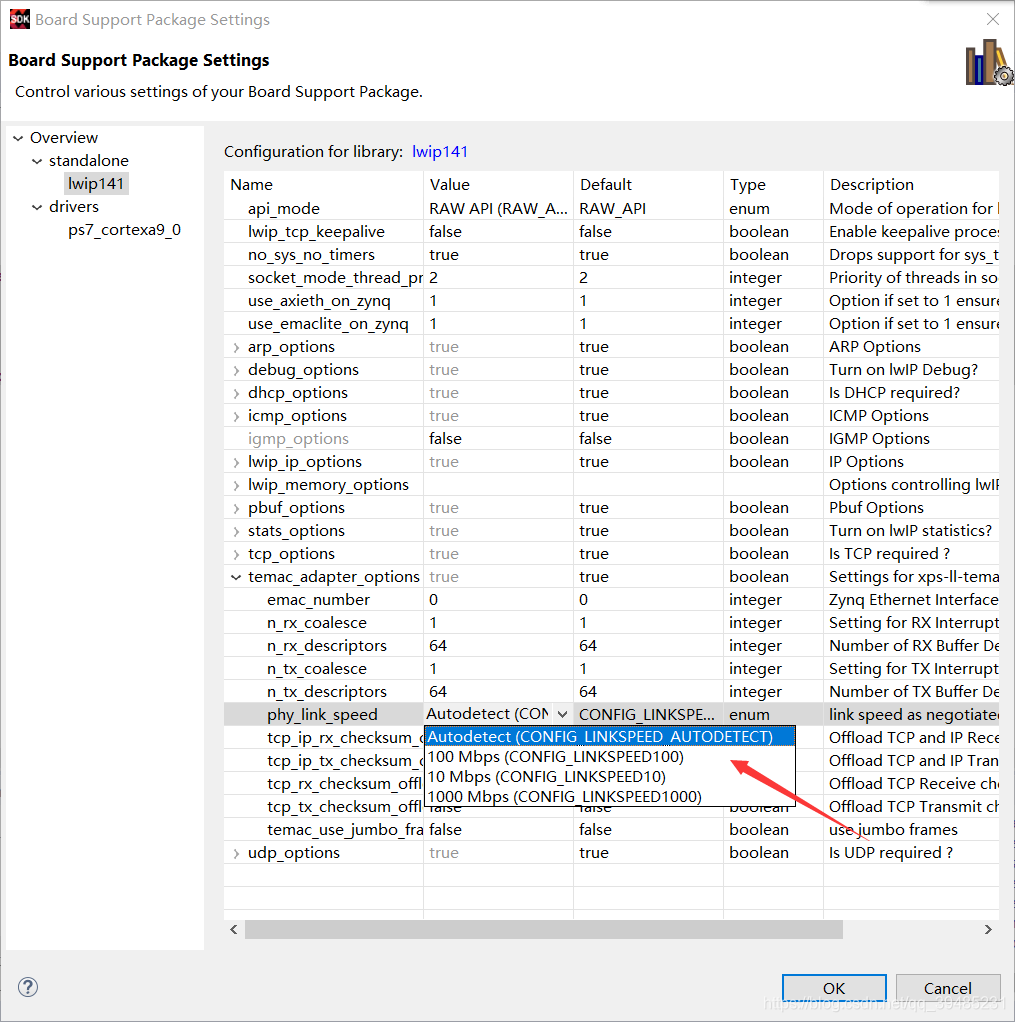Screen dimensions: 1015x1022
Task: Click the horizontal scrollbar thumb
Action: [x=544, y=929]
